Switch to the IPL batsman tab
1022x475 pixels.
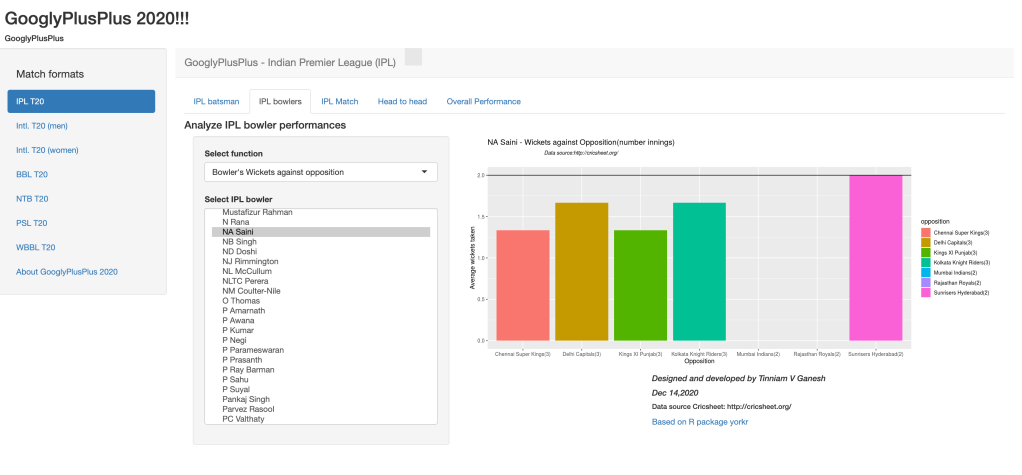click(216, 101)
